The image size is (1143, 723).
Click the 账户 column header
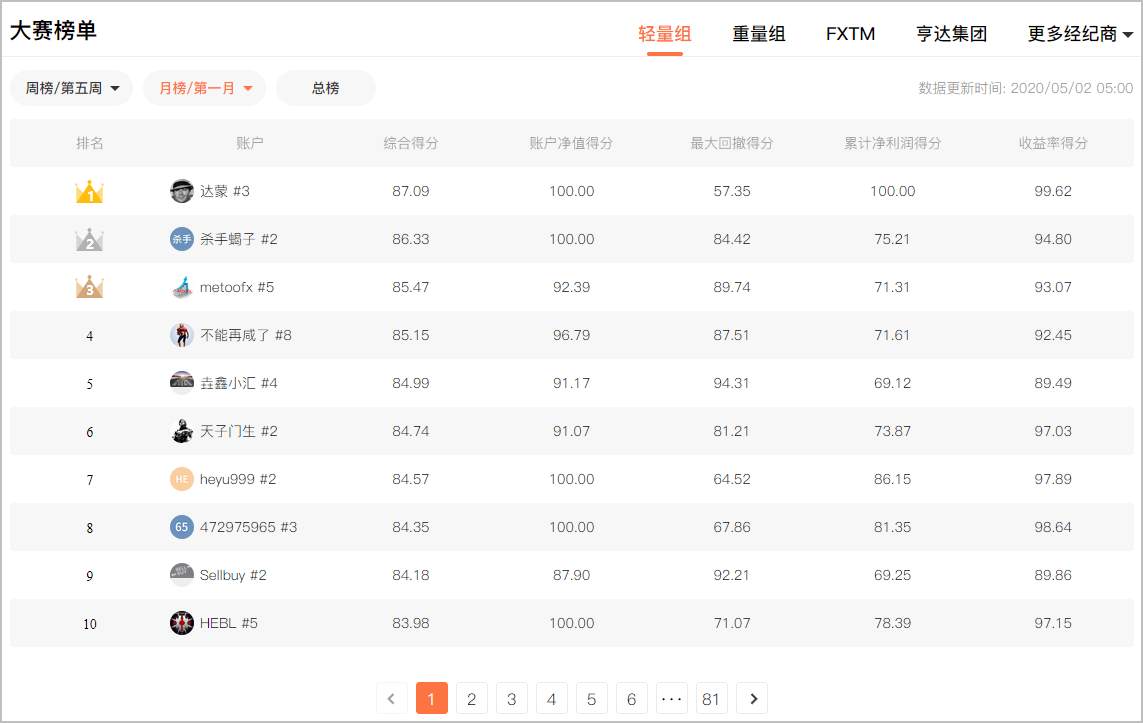[250, 143]
